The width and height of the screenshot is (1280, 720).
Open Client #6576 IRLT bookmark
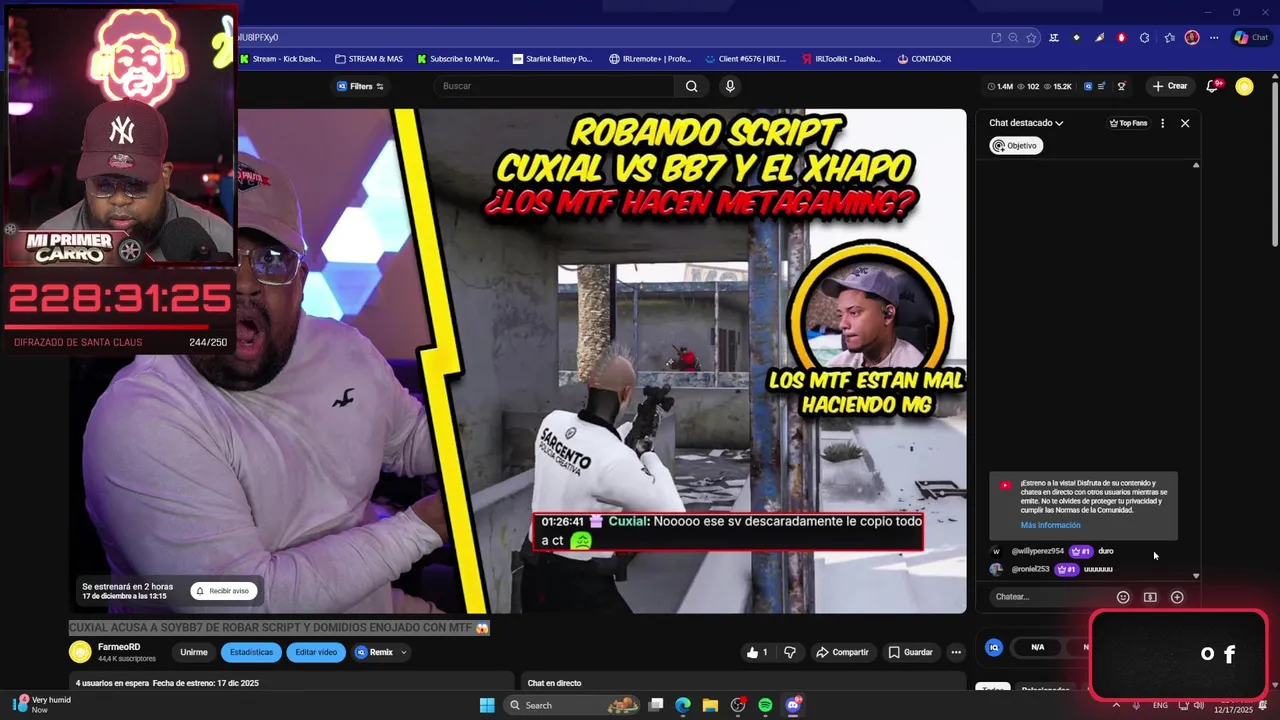point(745,59)
